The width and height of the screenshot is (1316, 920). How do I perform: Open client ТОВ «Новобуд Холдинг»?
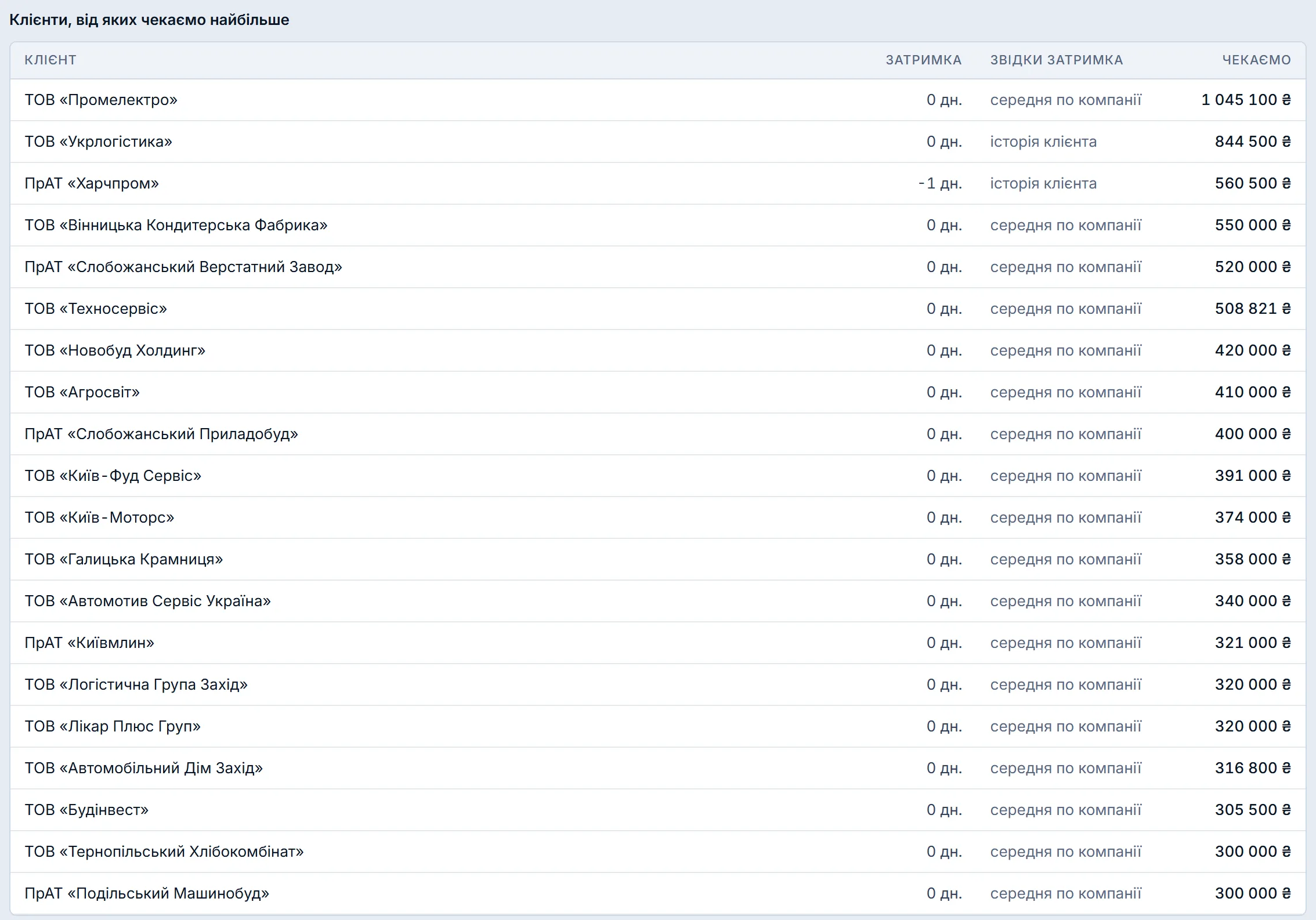(x=115, y=350)
